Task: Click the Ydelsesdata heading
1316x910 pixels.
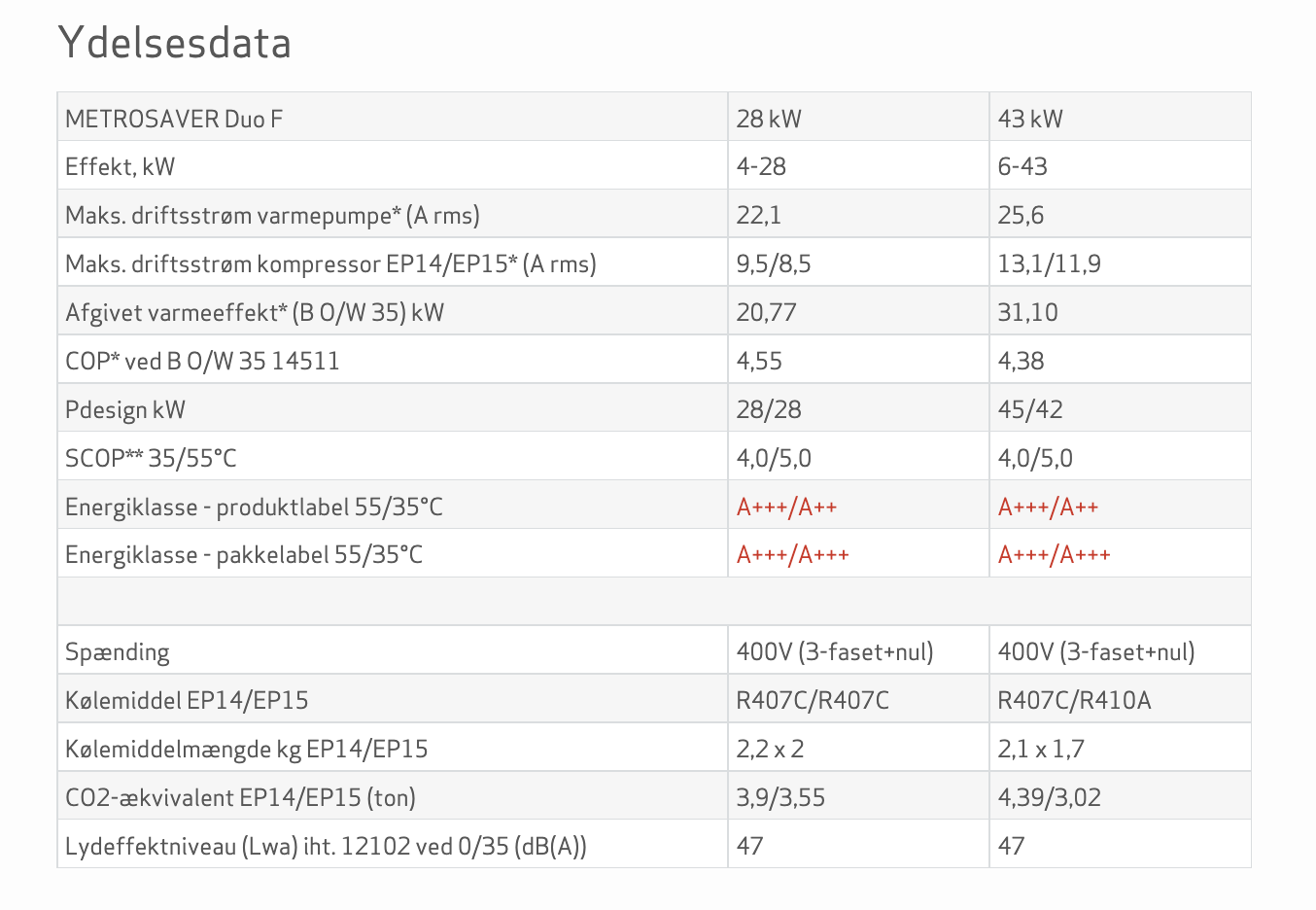Action: click(174, 43)
